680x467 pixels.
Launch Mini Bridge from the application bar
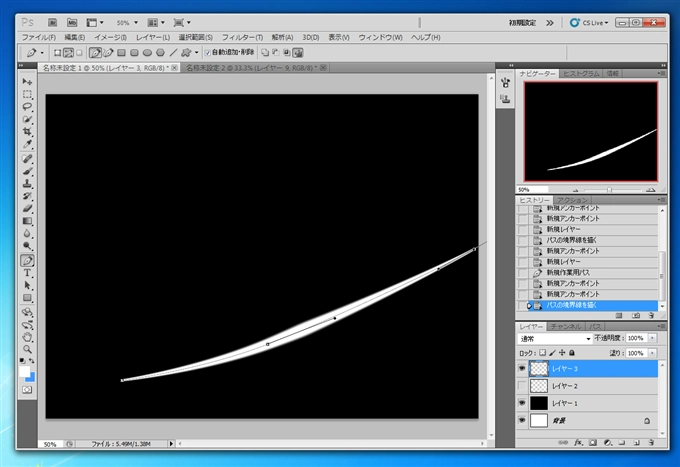coord(72,23)
